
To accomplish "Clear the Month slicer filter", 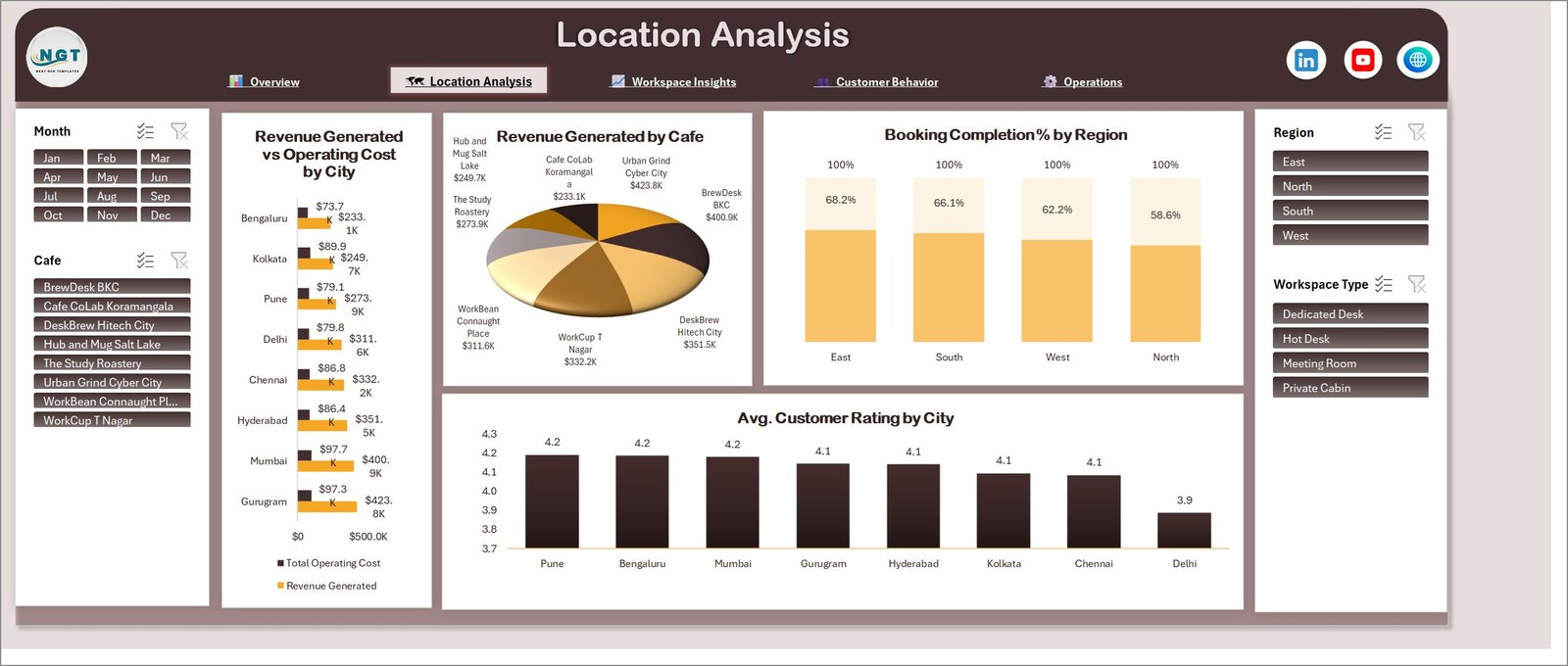I will pyautogui.click(x=179, y=131).
